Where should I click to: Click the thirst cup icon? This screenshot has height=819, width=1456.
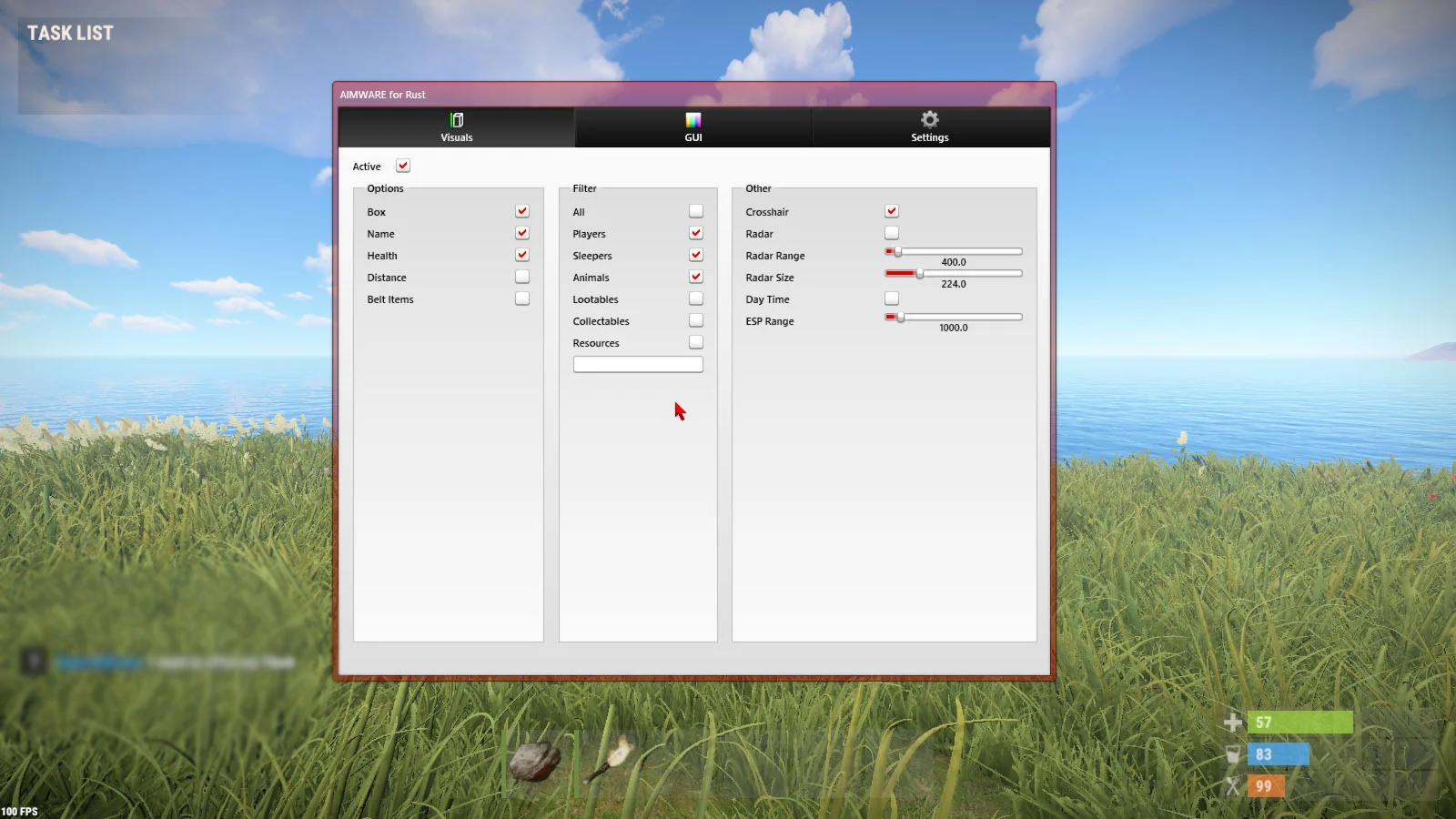tap(1233, 754)
